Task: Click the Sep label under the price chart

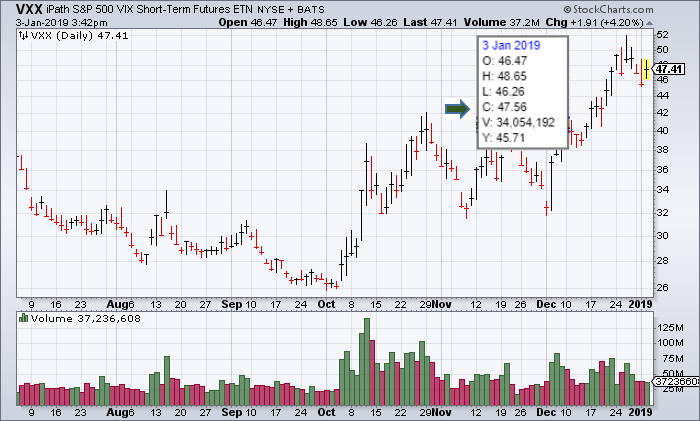Action: click(231, 304)
